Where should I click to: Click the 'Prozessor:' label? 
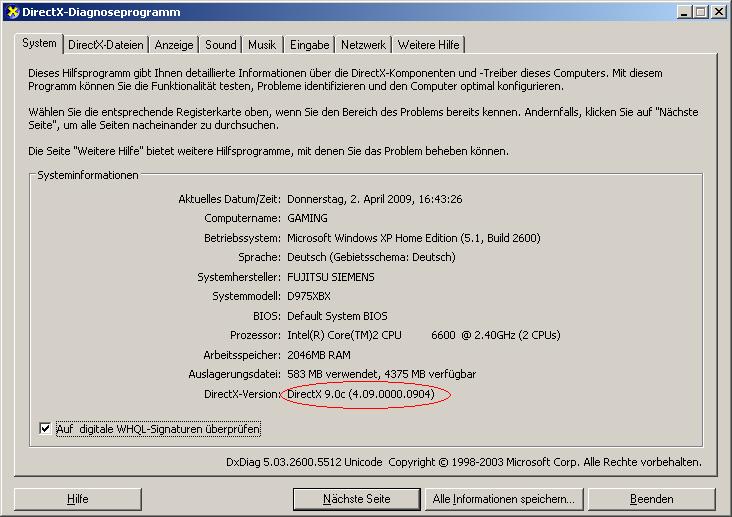(255, 335)
